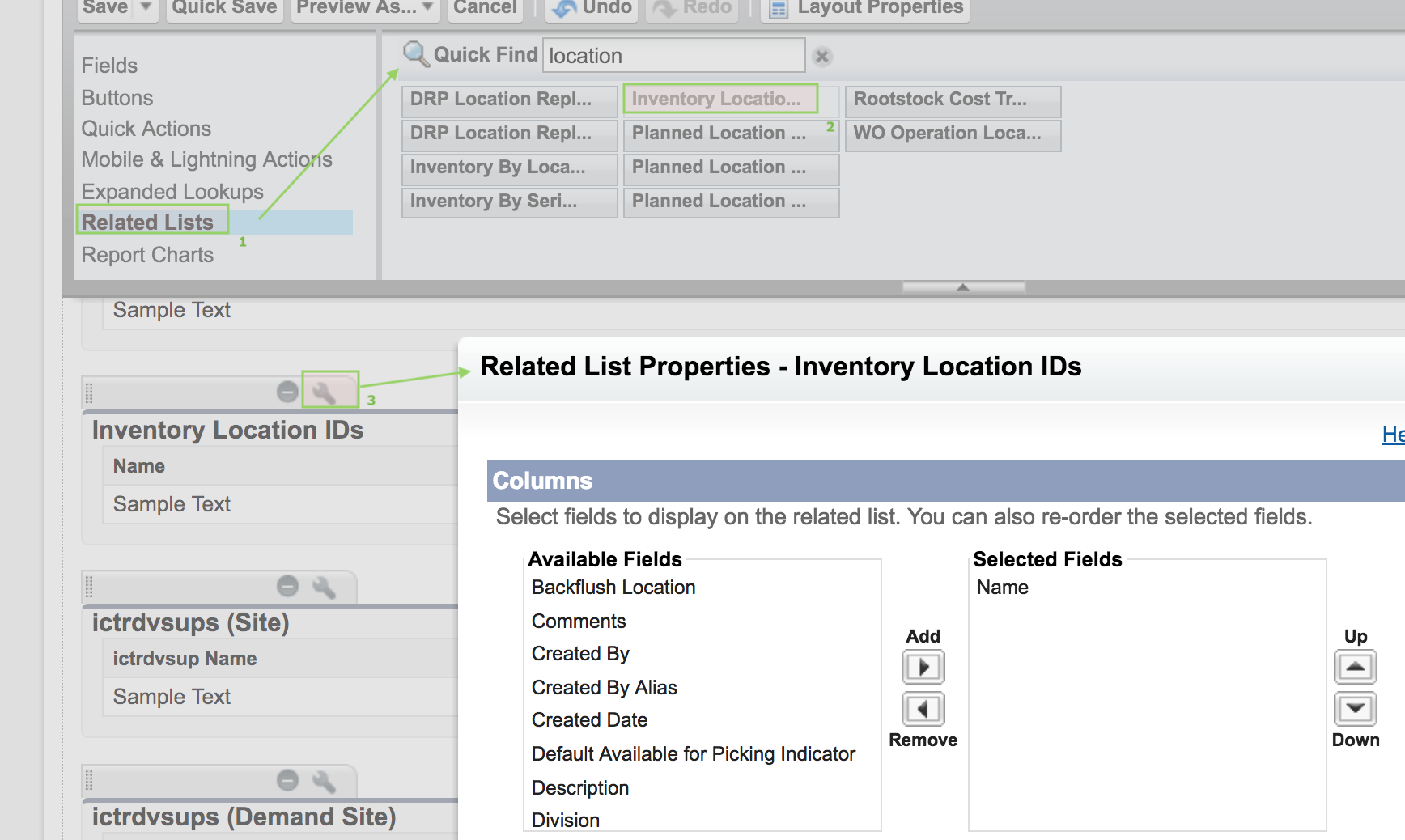Move selected field Up
This screenshot has height=840, width=1405.
click(x=1355, y=668)
